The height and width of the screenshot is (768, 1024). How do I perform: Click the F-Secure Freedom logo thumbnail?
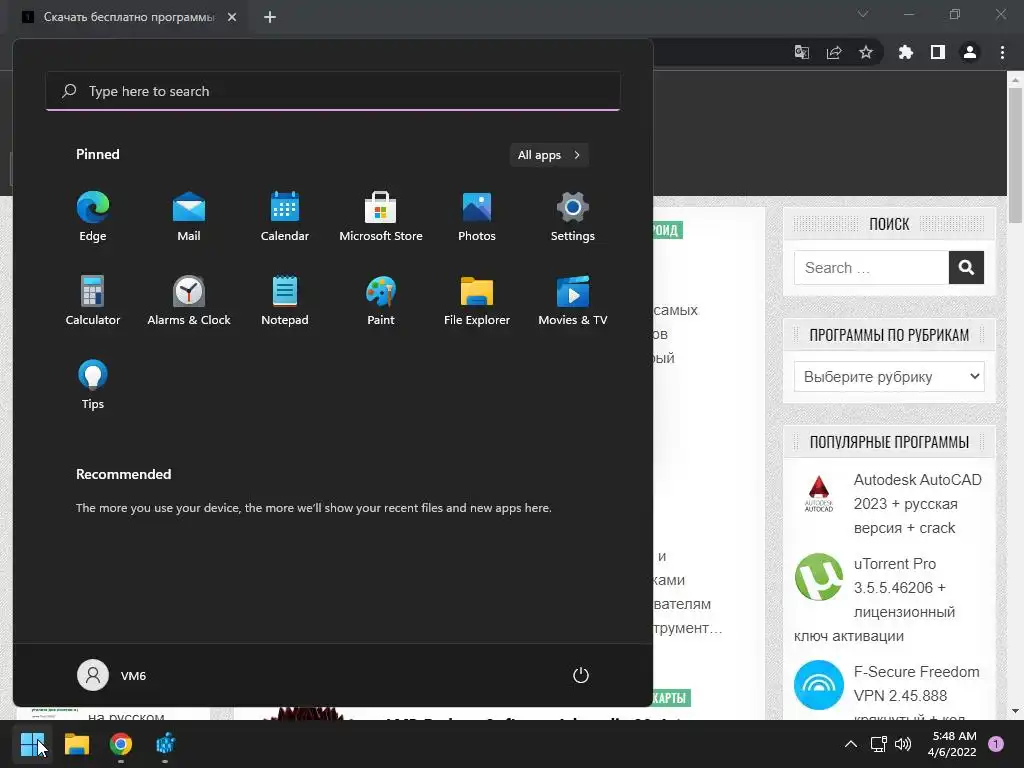click(x=819, y=684)
